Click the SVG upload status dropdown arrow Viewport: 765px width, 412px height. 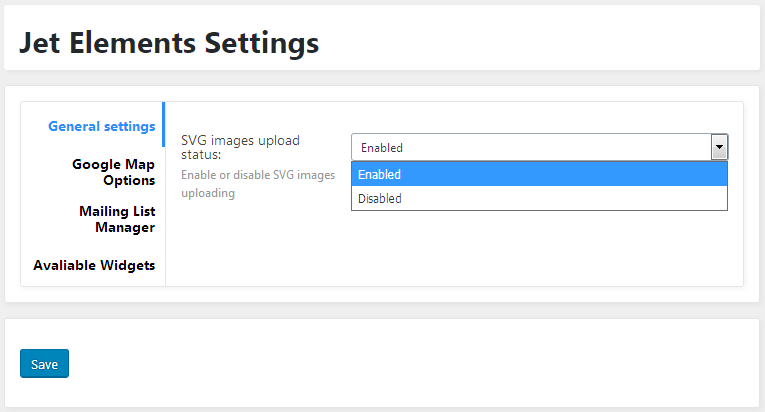(719, 147)
